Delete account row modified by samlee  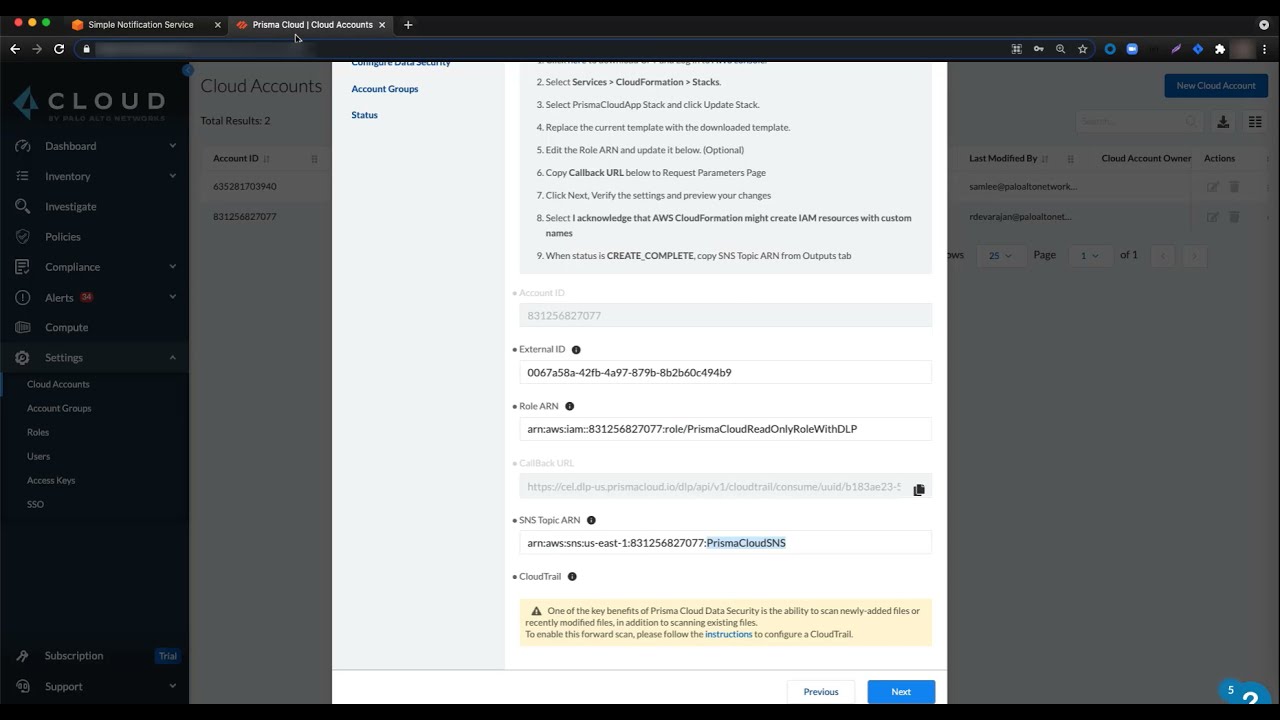coord(1234,187)
